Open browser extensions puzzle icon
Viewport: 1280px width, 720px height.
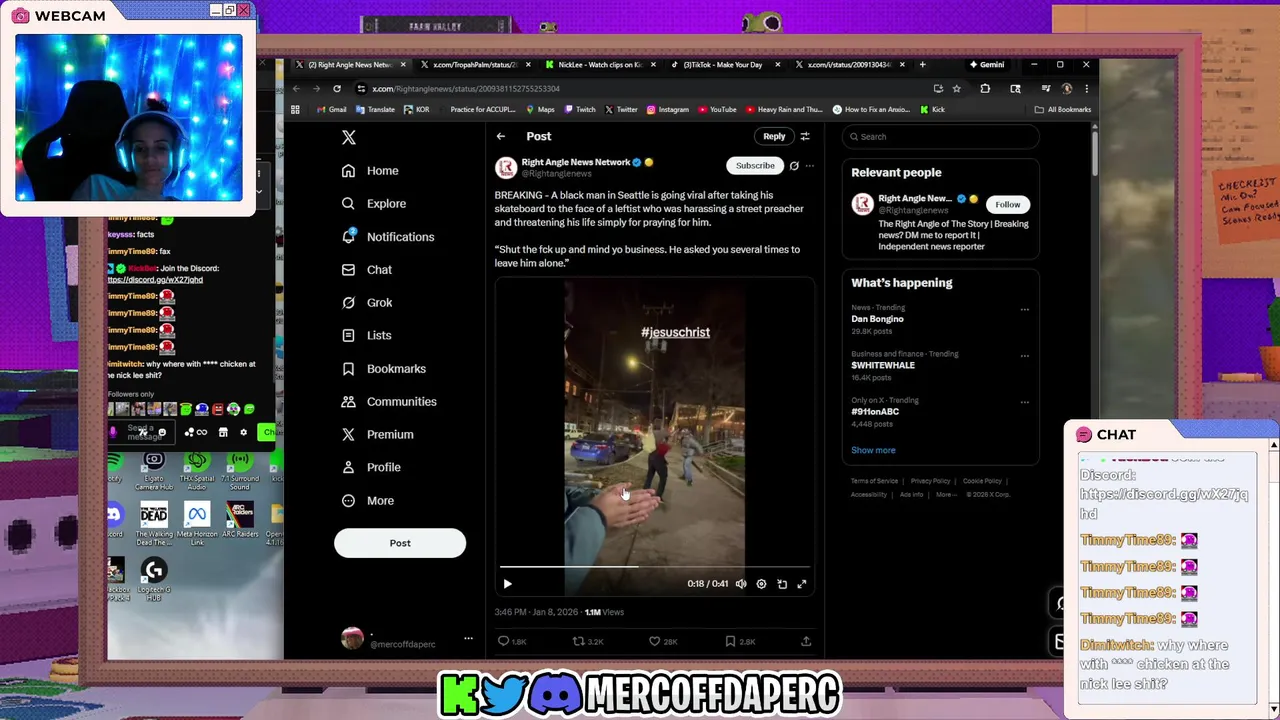985,89
